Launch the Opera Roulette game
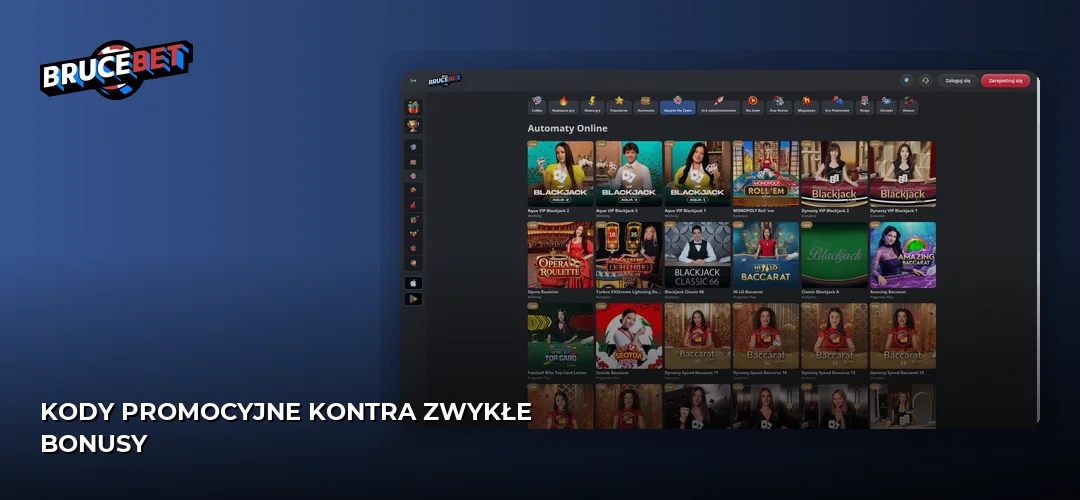The image size is (1080, 500). 561,255
